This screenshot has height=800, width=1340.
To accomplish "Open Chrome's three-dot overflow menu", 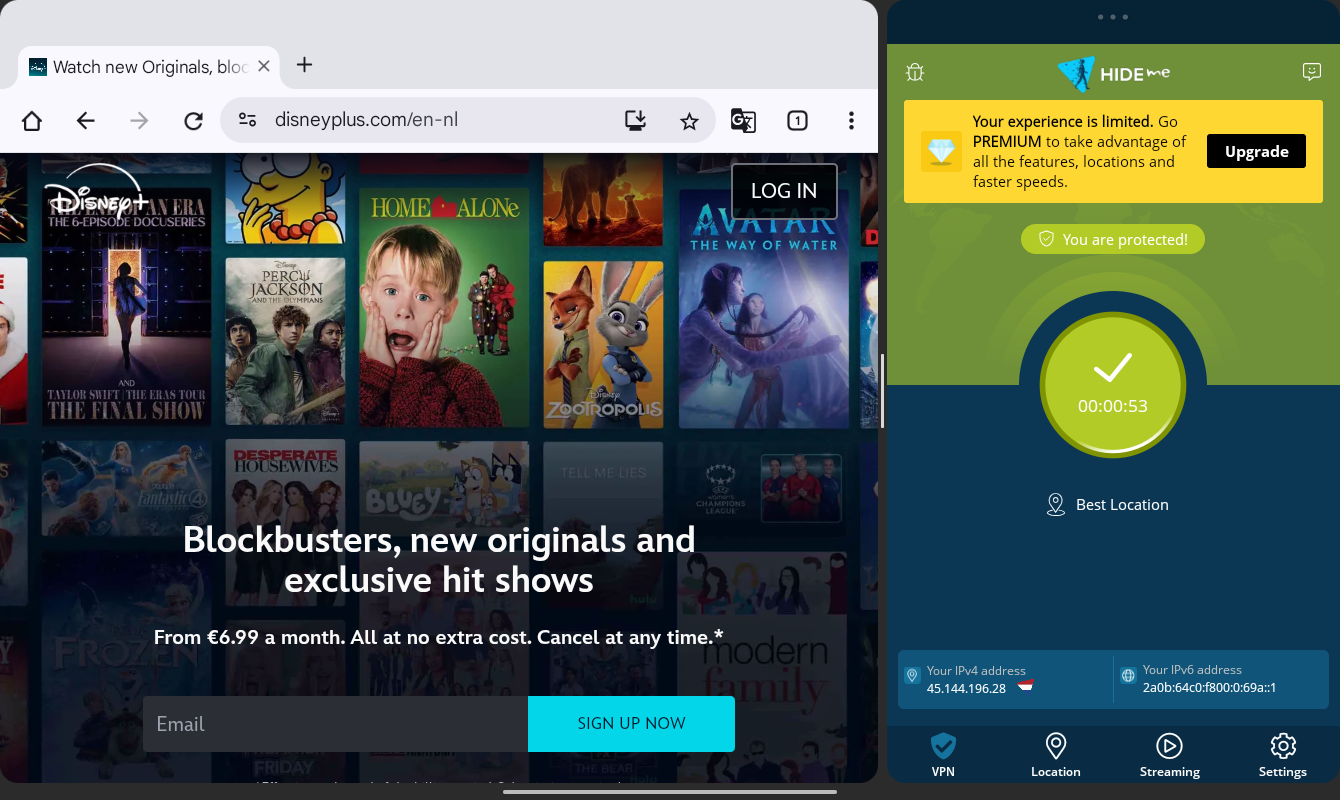I will point(851,121).
